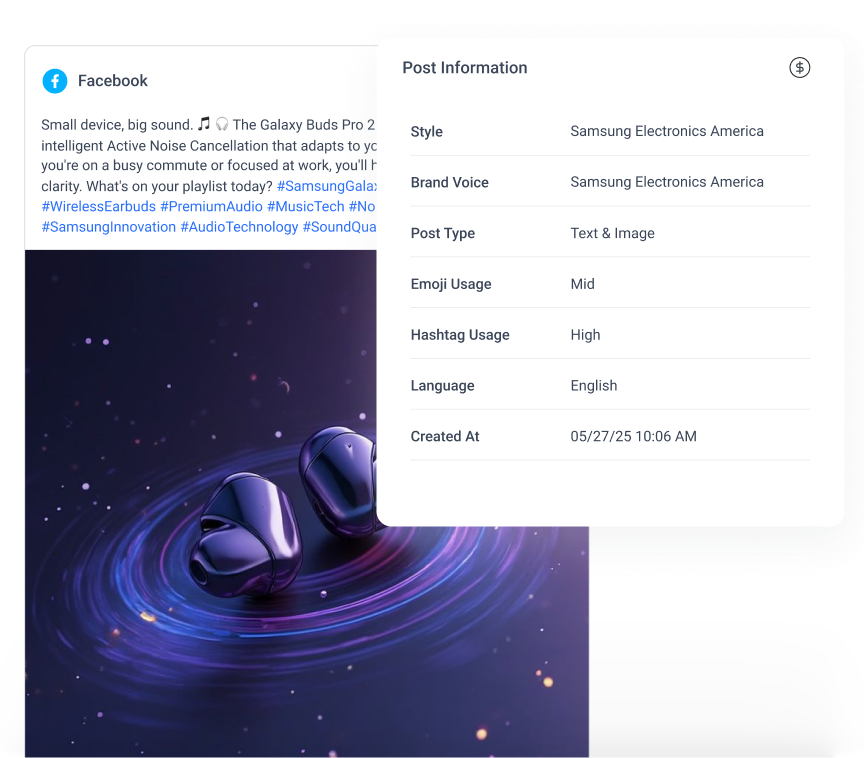The width and height of the screenshot is (864, 758).
Task: Adjust the Emoji Usage Mid setting
Action: click(582, 284)
